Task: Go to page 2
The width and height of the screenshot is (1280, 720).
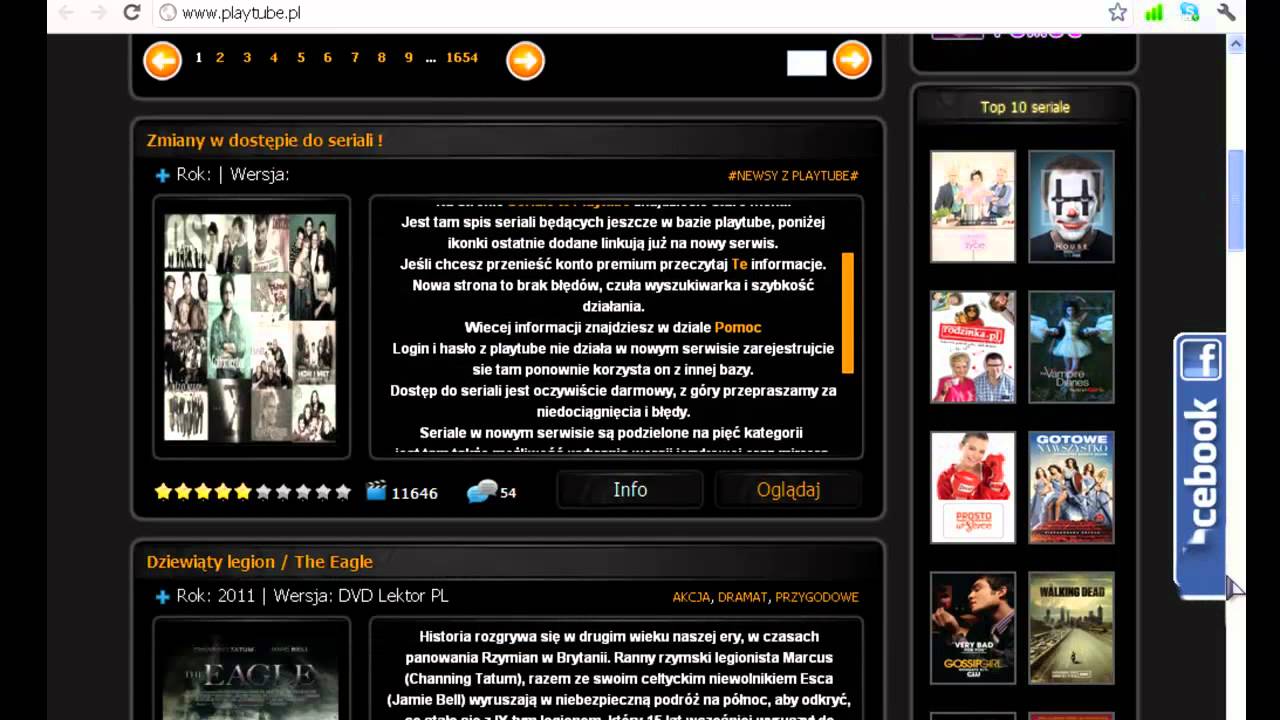Action: point(220,58)
